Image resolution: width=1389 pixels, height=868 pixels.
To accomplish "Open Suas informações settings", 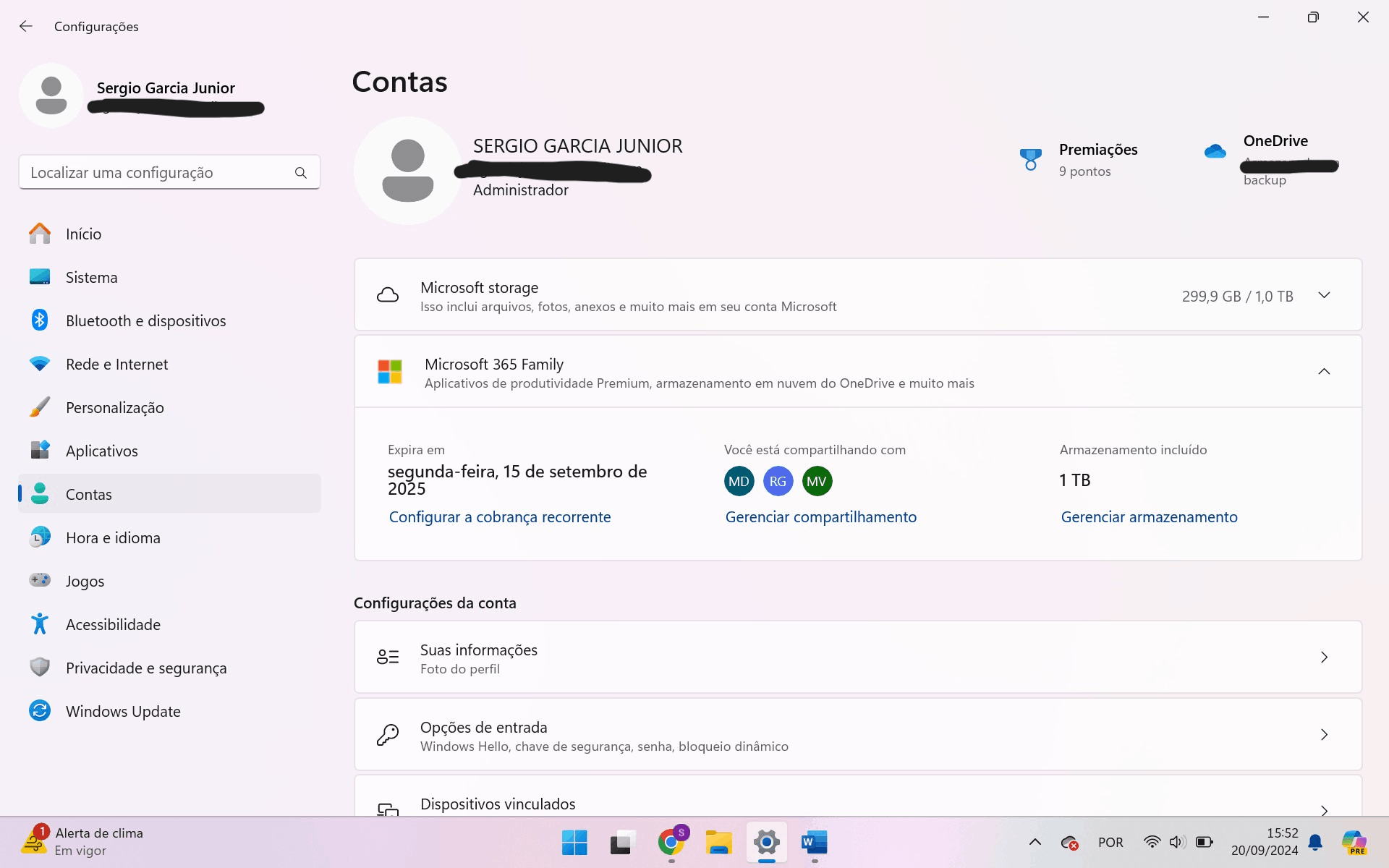I will [858, 658].
